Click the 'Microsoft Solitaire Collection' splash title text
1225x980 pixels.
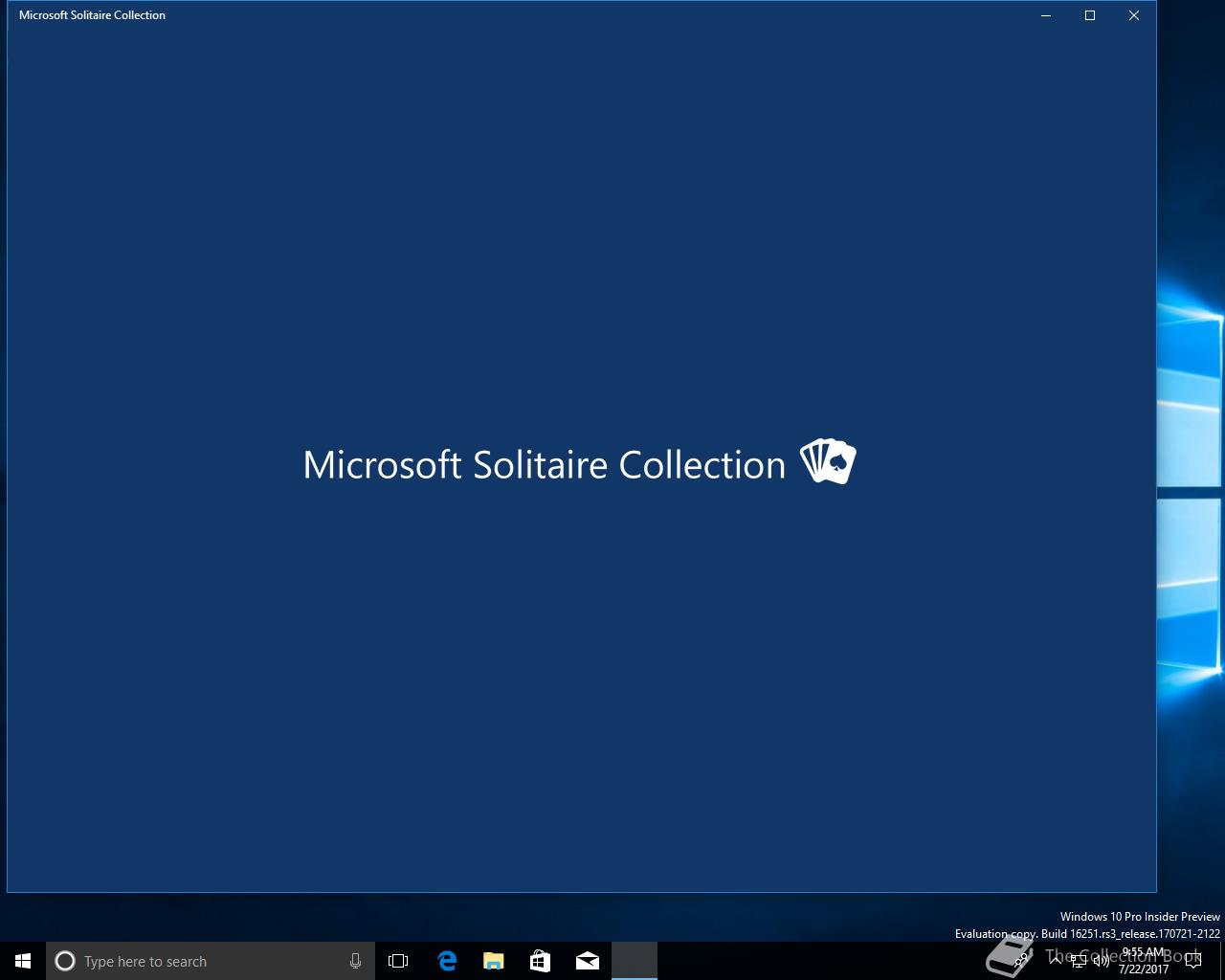click(544, 465)
